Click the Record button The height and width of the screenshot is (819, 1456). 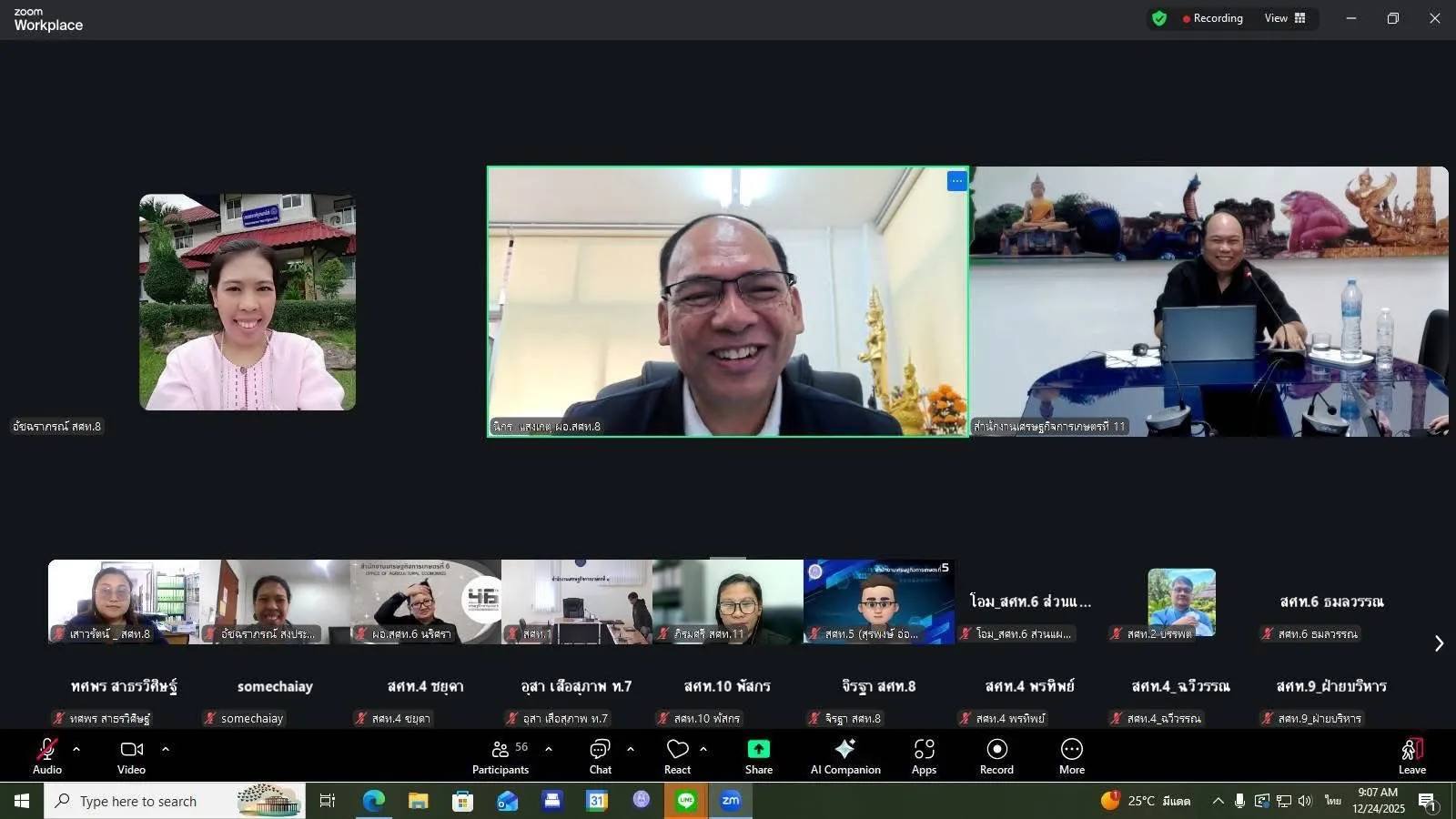[996, 755]
